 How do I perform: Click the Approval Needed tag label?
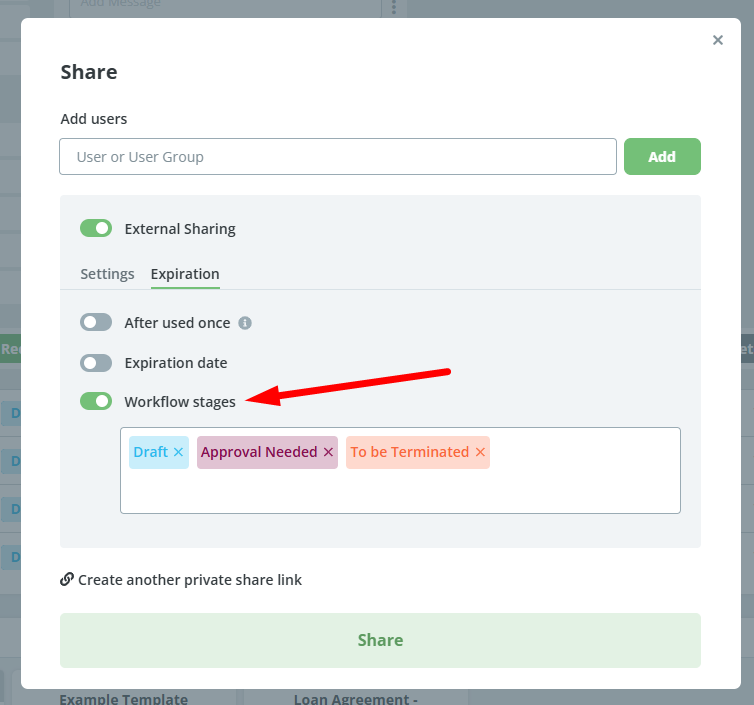point(259,452)
